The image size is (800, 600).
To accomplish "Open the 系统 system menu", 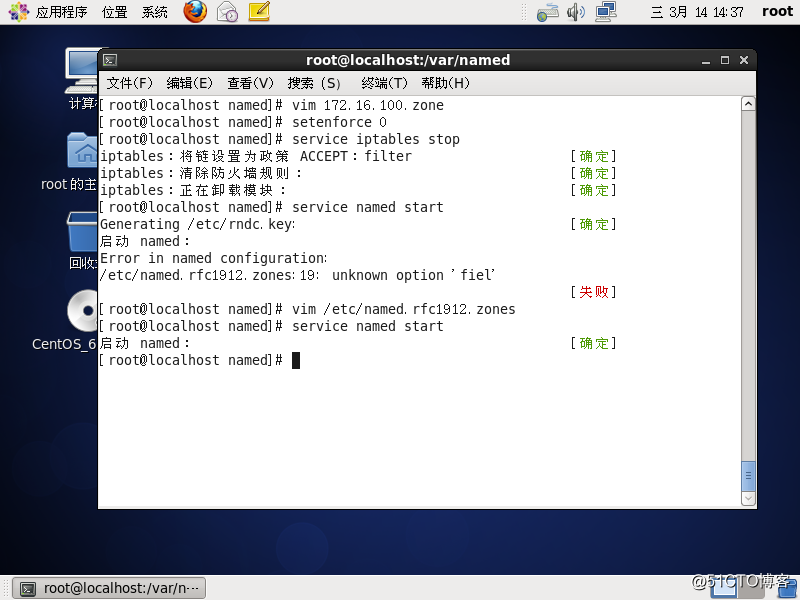I will [x=155, y=12].
